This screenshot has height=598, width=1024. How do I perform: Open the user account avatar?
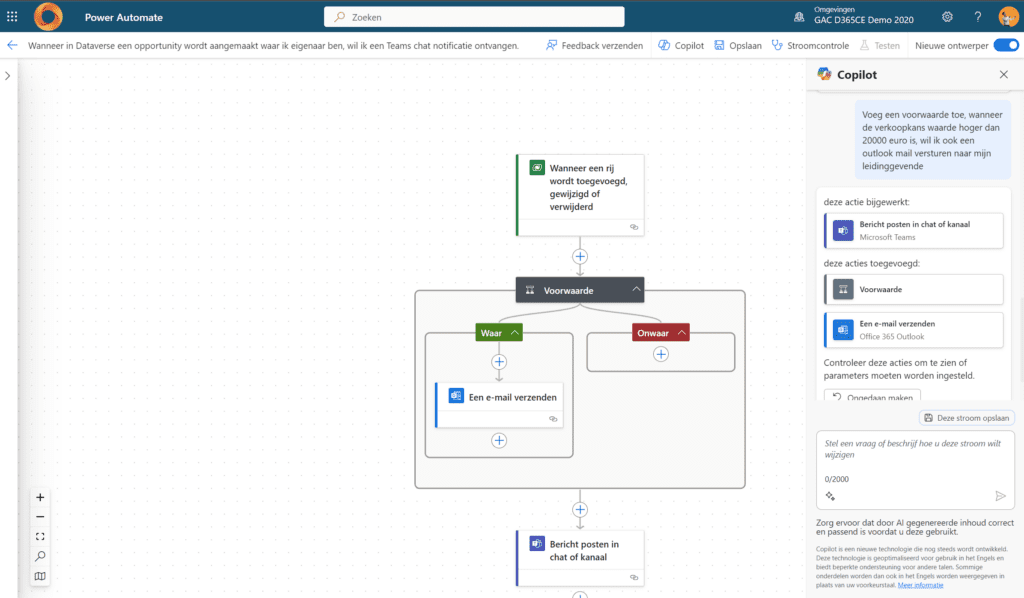[x=1008, y=17]
